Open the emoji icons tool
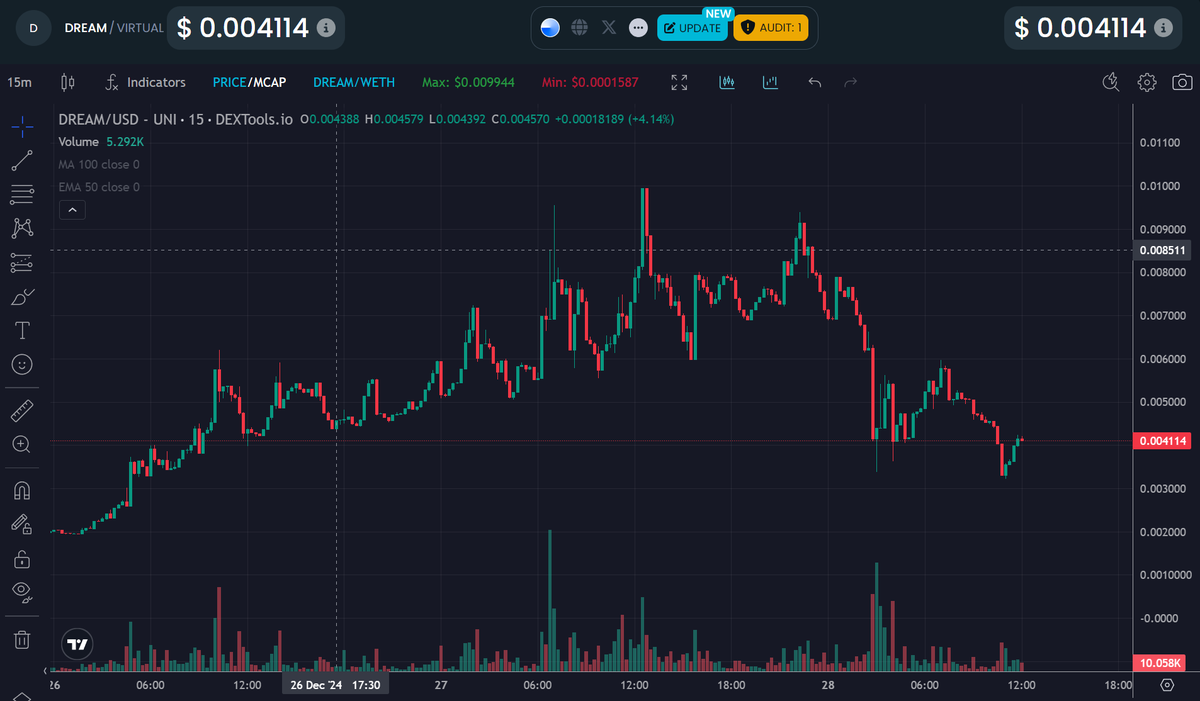The height and width of the screenshot is (701, 1200). click(22, 364)
